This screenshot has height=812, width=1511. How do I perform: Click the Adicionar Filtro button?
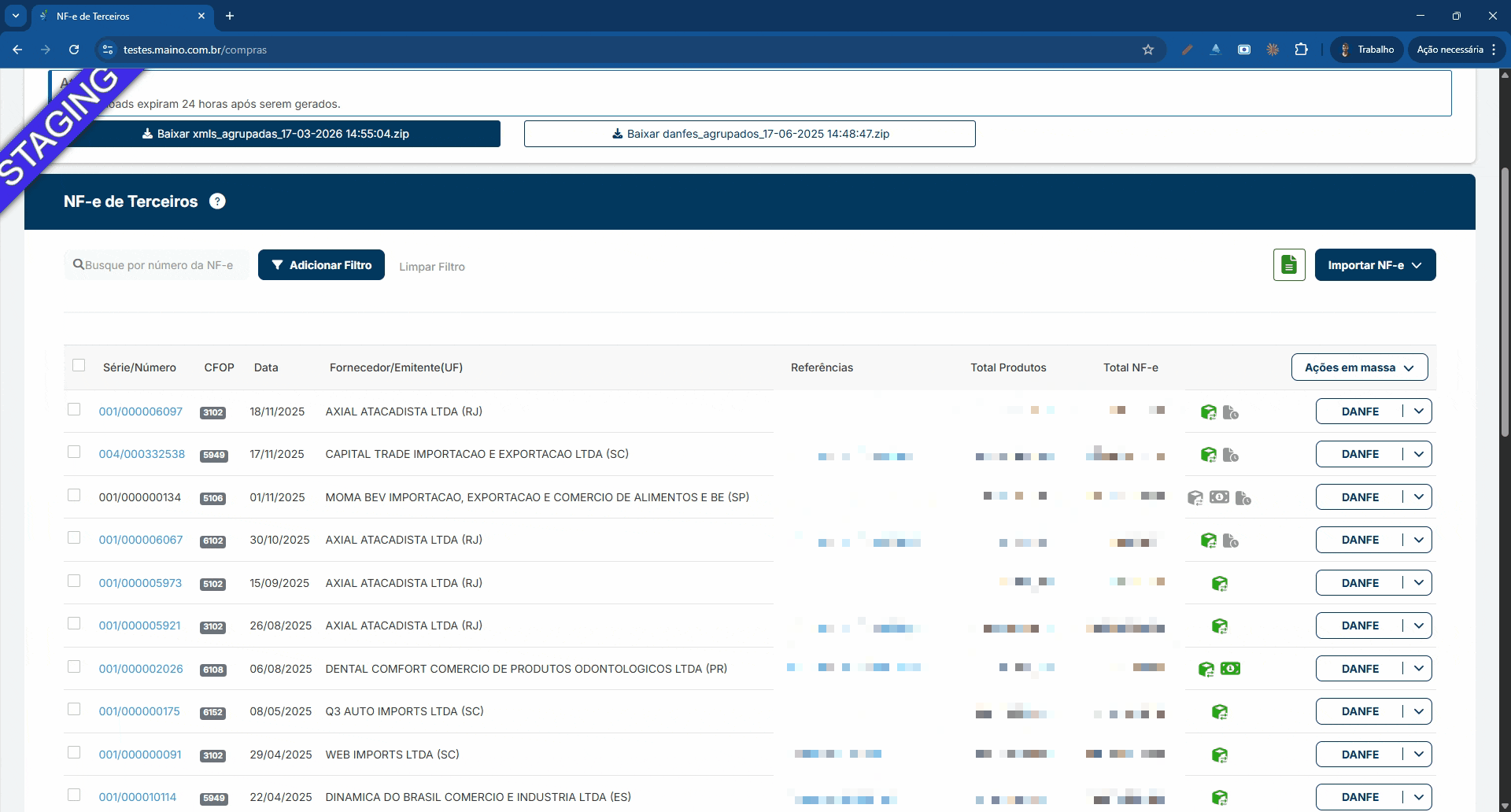coord(321,265)
